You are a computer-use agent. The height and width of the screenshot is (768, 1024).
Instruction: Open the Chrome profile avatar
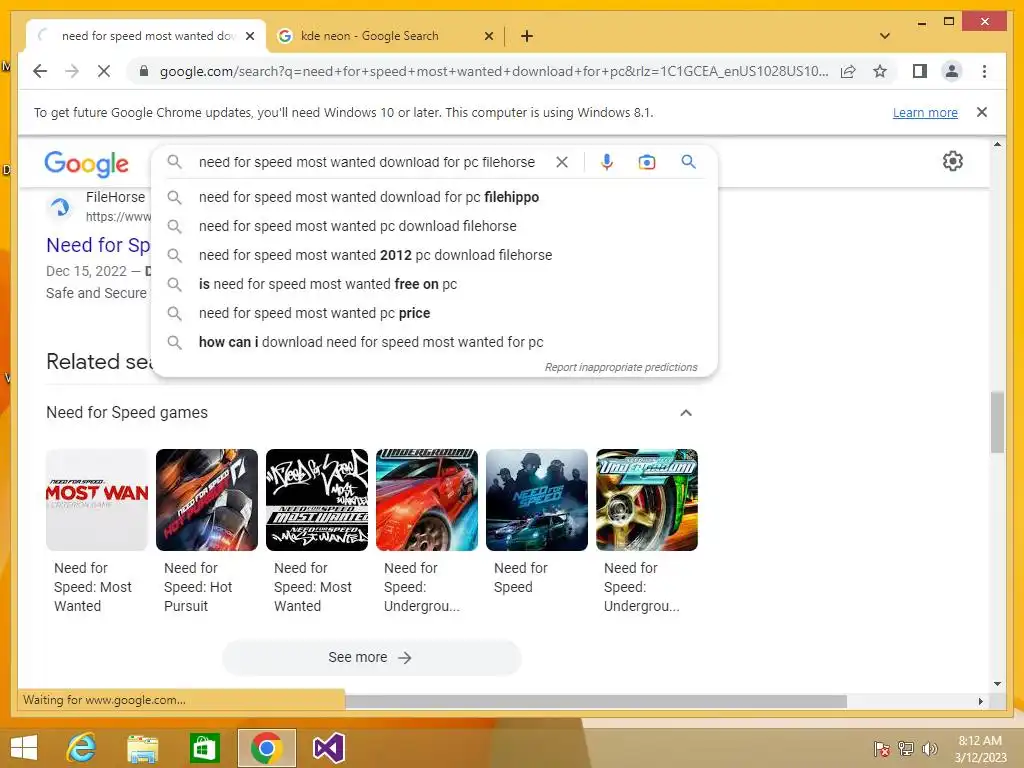pos(952,71)
